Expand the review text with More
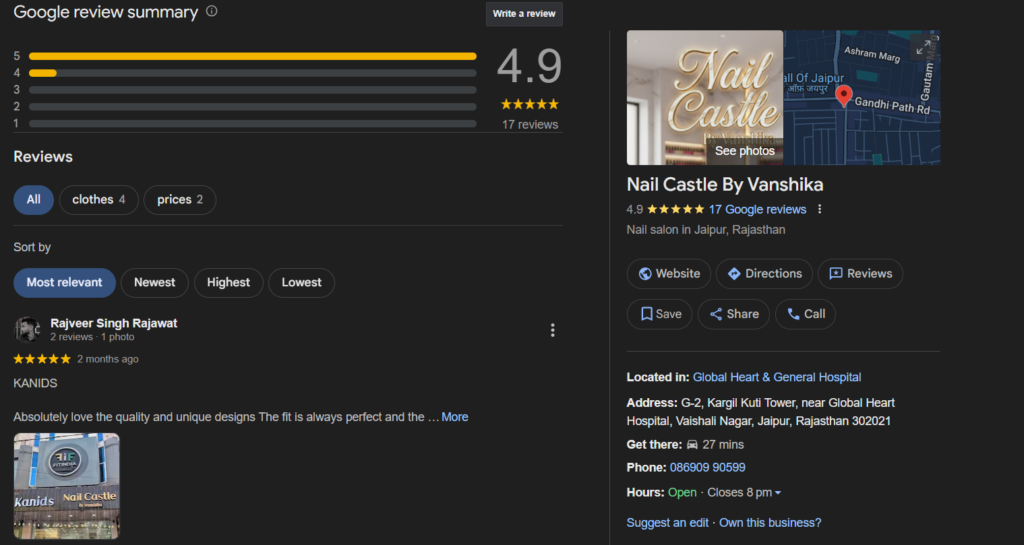This screenshot has height=545, width=1024. tap(455, 417)
